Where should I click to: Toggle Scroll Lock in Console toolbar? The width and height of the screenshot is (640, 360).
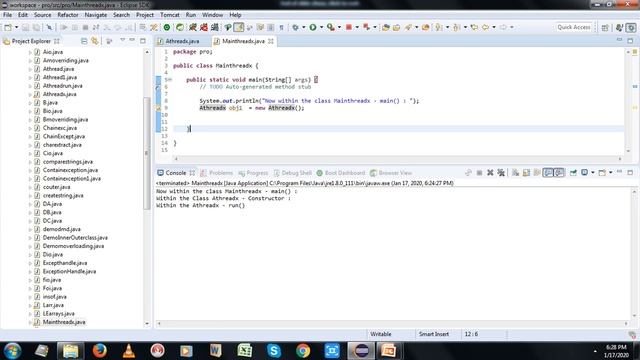(526, 173)
